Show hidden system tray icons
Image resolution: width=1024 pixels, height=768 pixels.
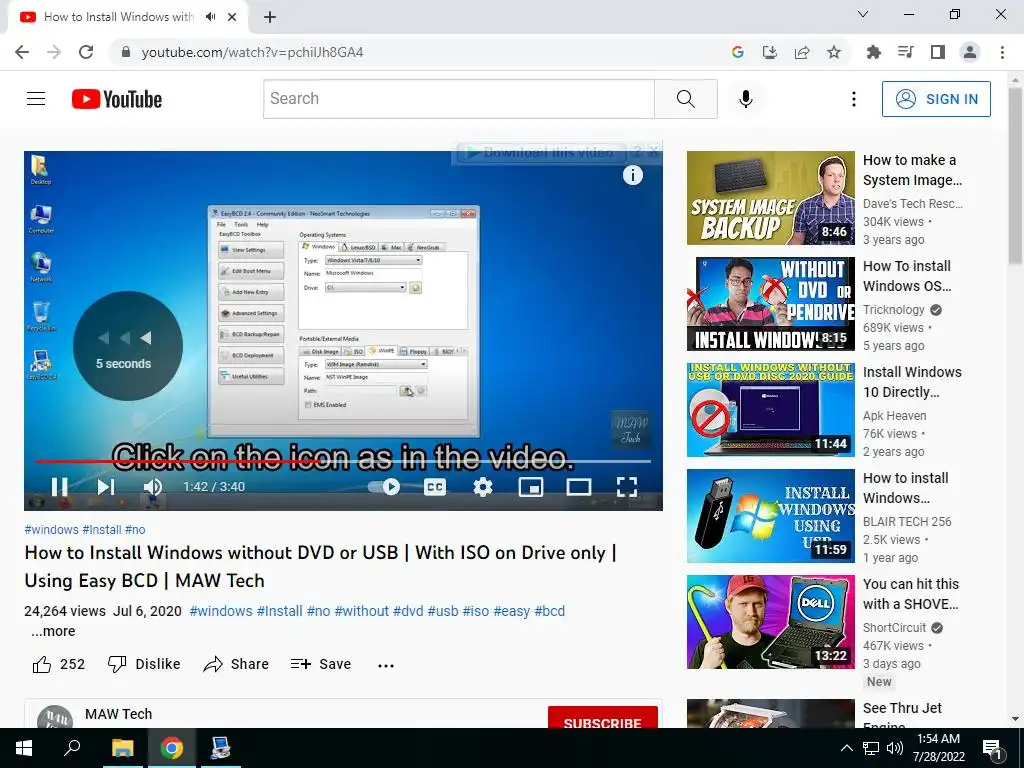(846, 748)
